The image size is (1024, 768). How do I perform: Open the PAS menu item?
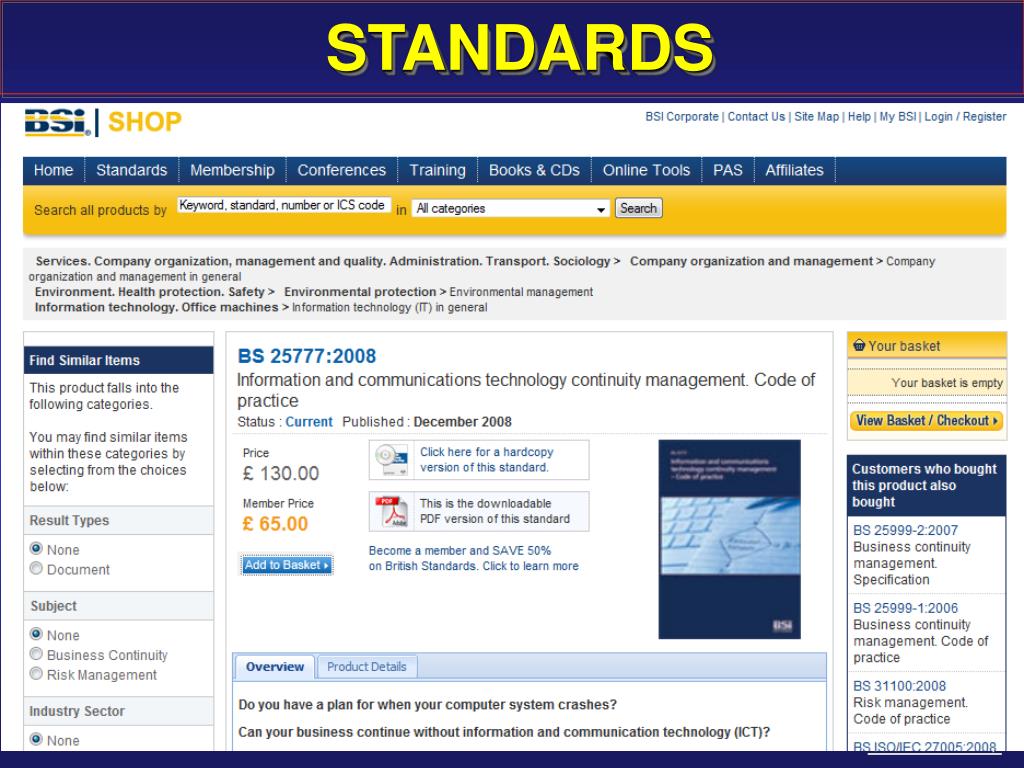click(728, 170)
